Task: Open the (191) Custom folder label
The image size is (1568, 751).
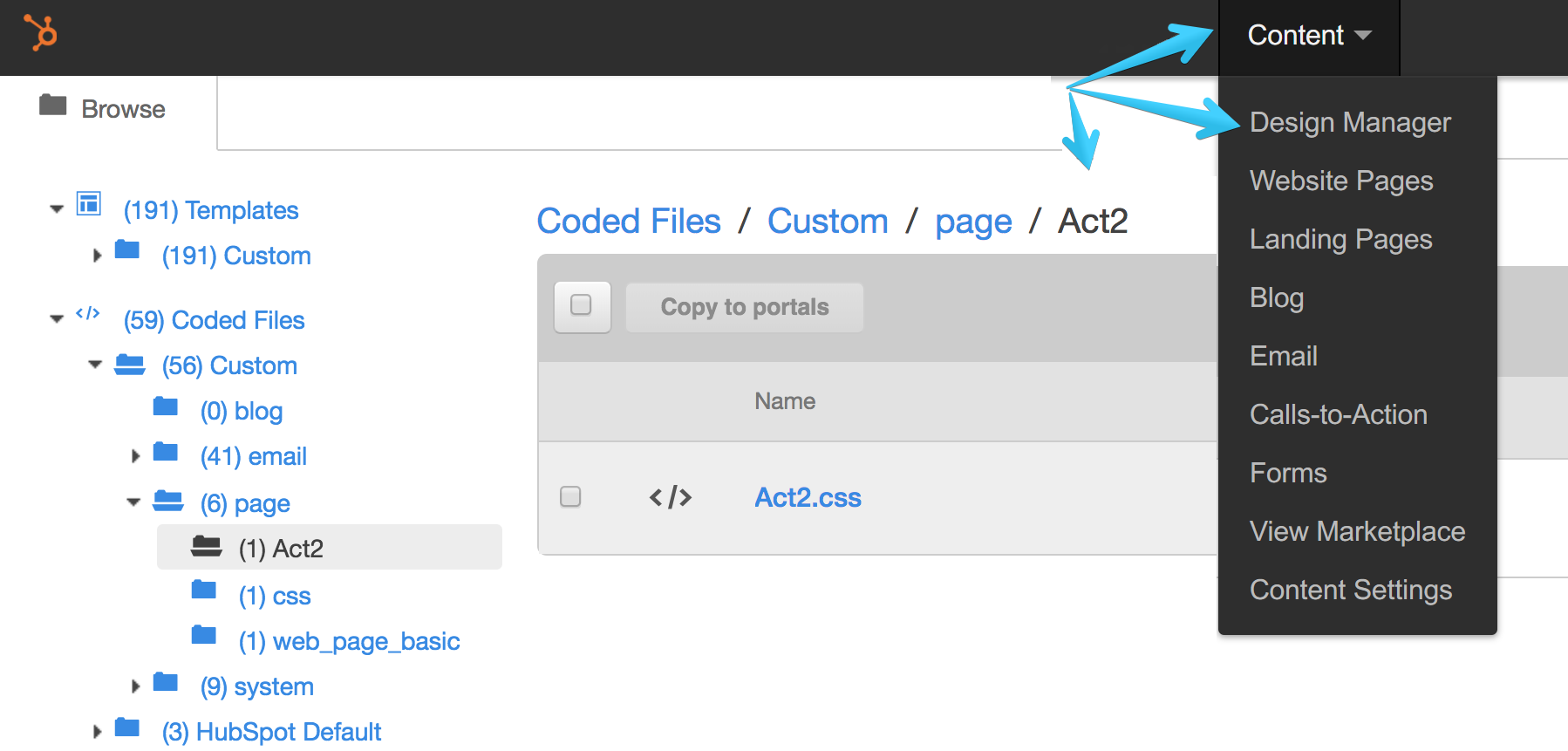Action: [236, 256]
